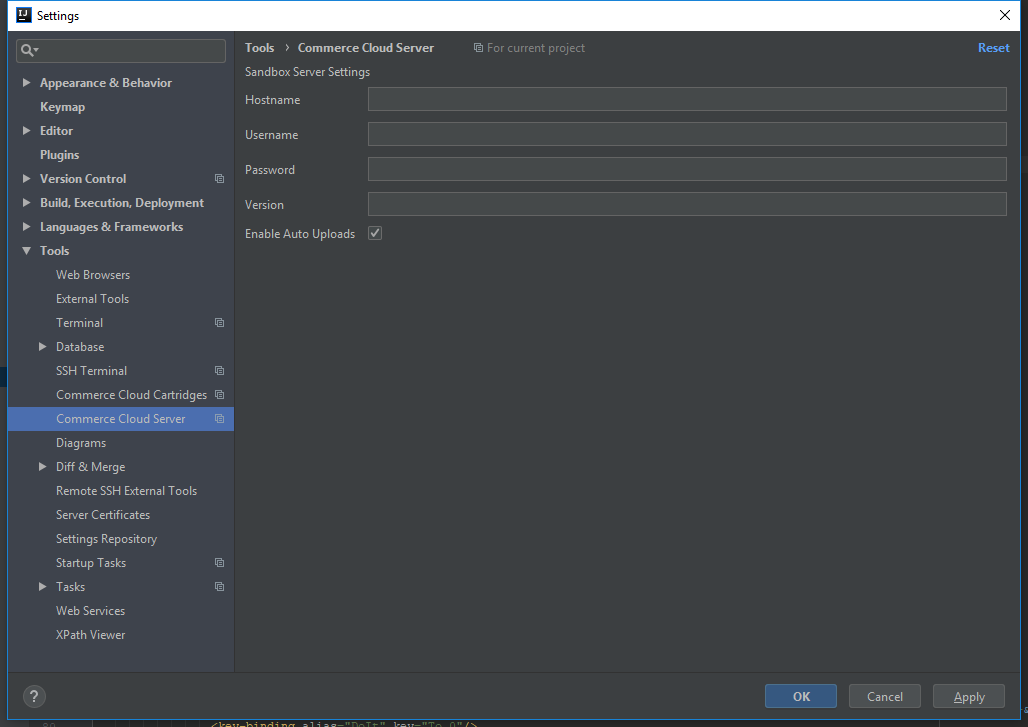Expand Appearance & Behavior section
Screen dimensions: 1028x727
[27, 83]
